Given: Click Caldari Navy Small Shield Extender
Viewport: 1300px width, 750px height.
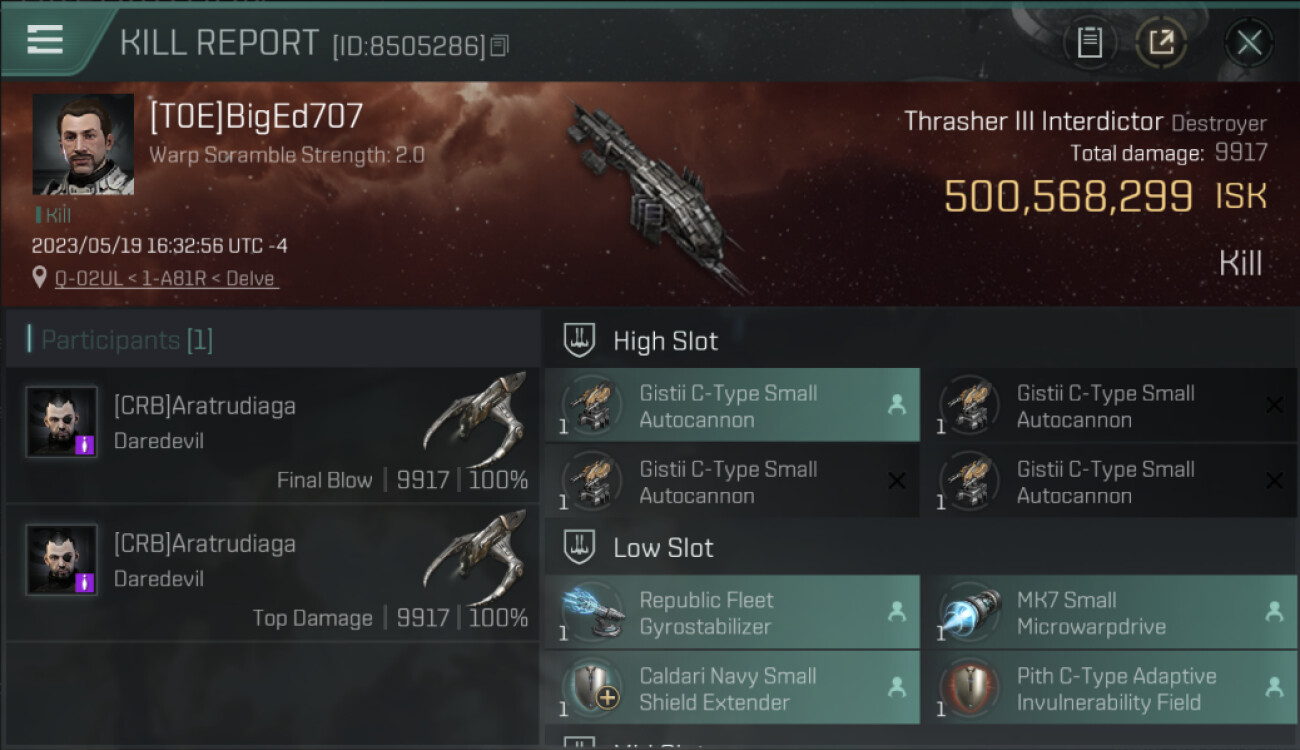Looking at the screenshot, I should (732, 688).
